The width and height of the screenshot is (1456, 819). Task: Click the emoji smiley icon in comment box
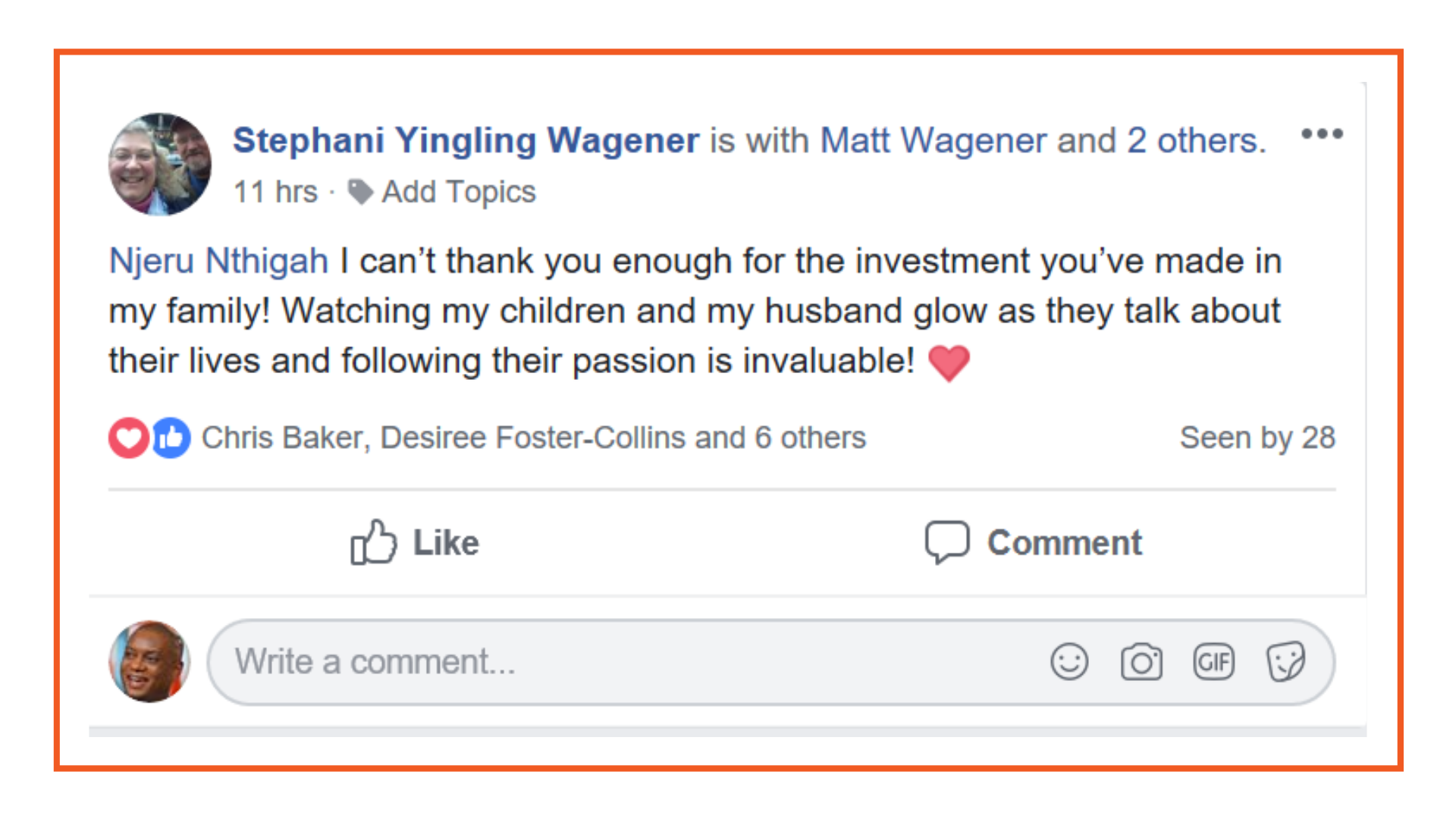pyautogui.click(x=1069, y=662)
